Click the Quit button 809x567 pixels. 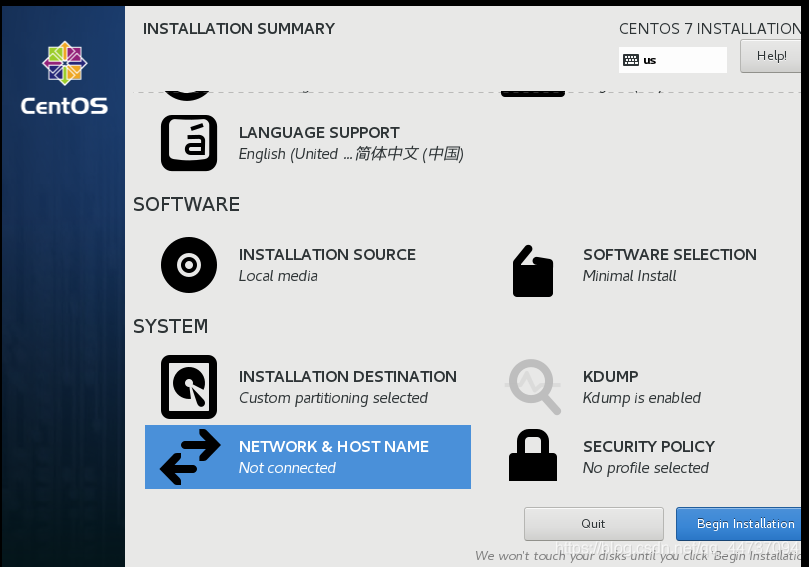(593, 524)
